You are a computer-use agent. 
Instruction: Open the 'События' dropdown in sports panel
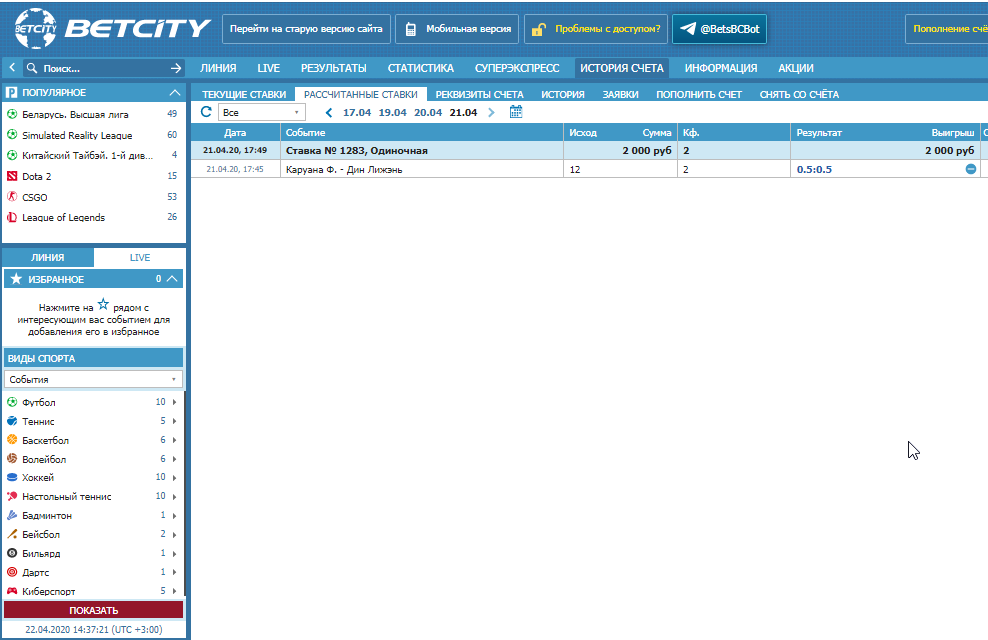point(93,380)
